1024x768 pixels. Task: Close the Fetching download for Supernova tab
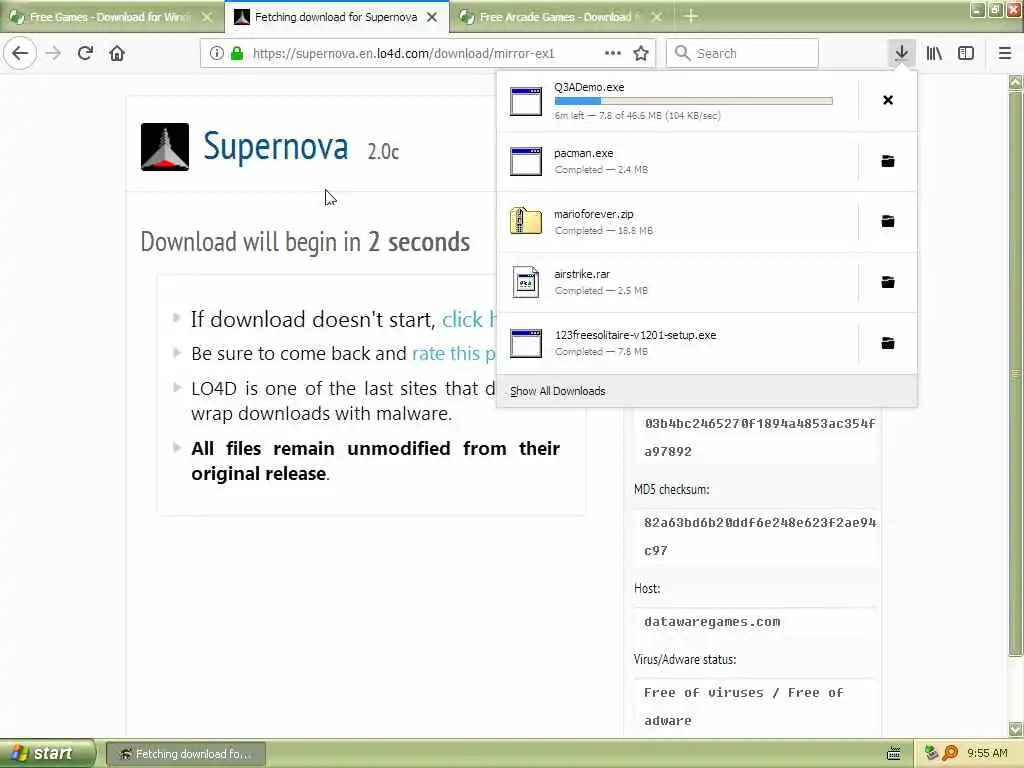432,18
